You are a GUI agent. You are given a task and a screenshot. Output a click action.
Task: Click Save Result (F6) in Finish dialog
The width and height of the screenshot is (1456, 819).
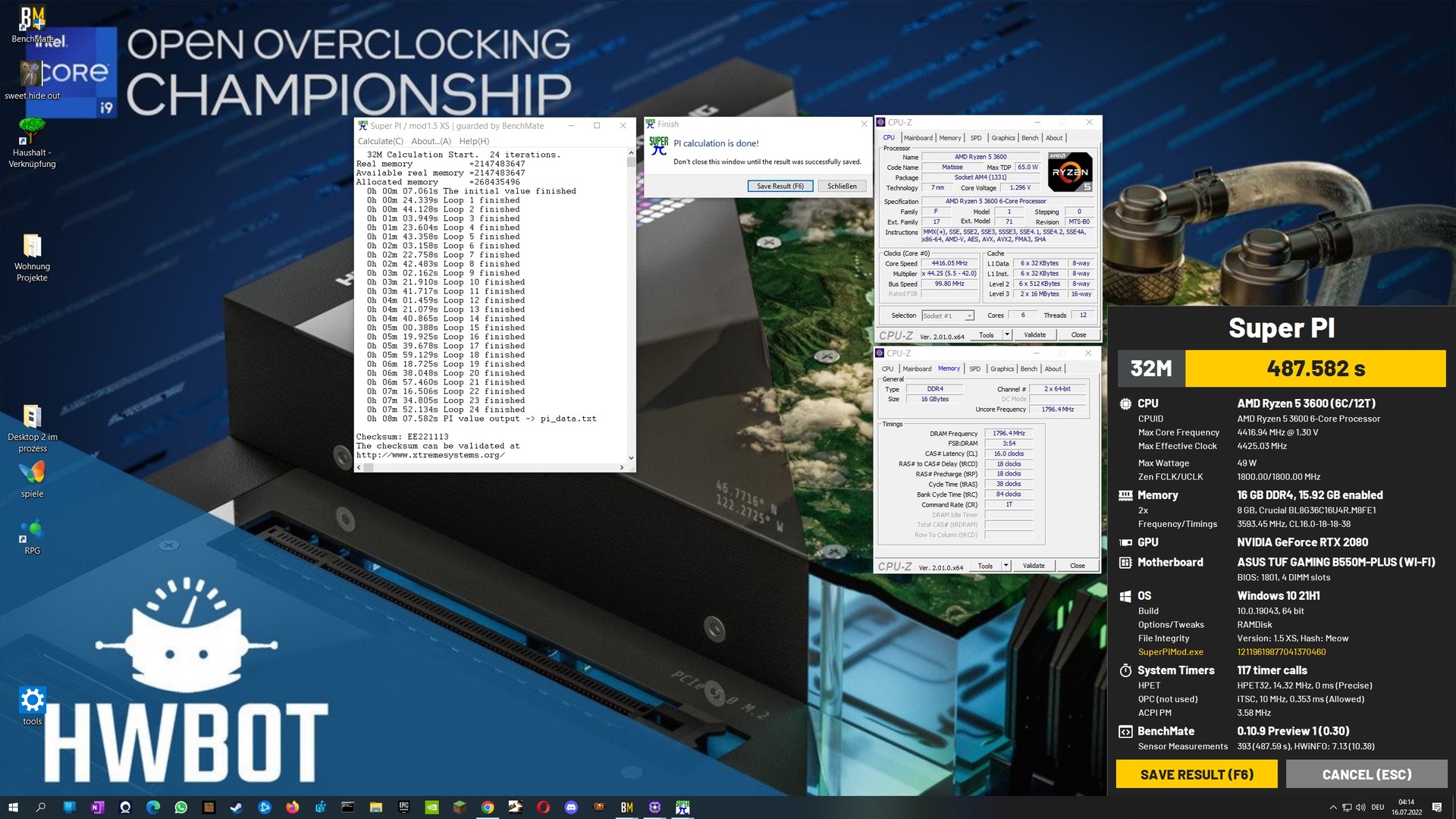(x=780, y=186)
